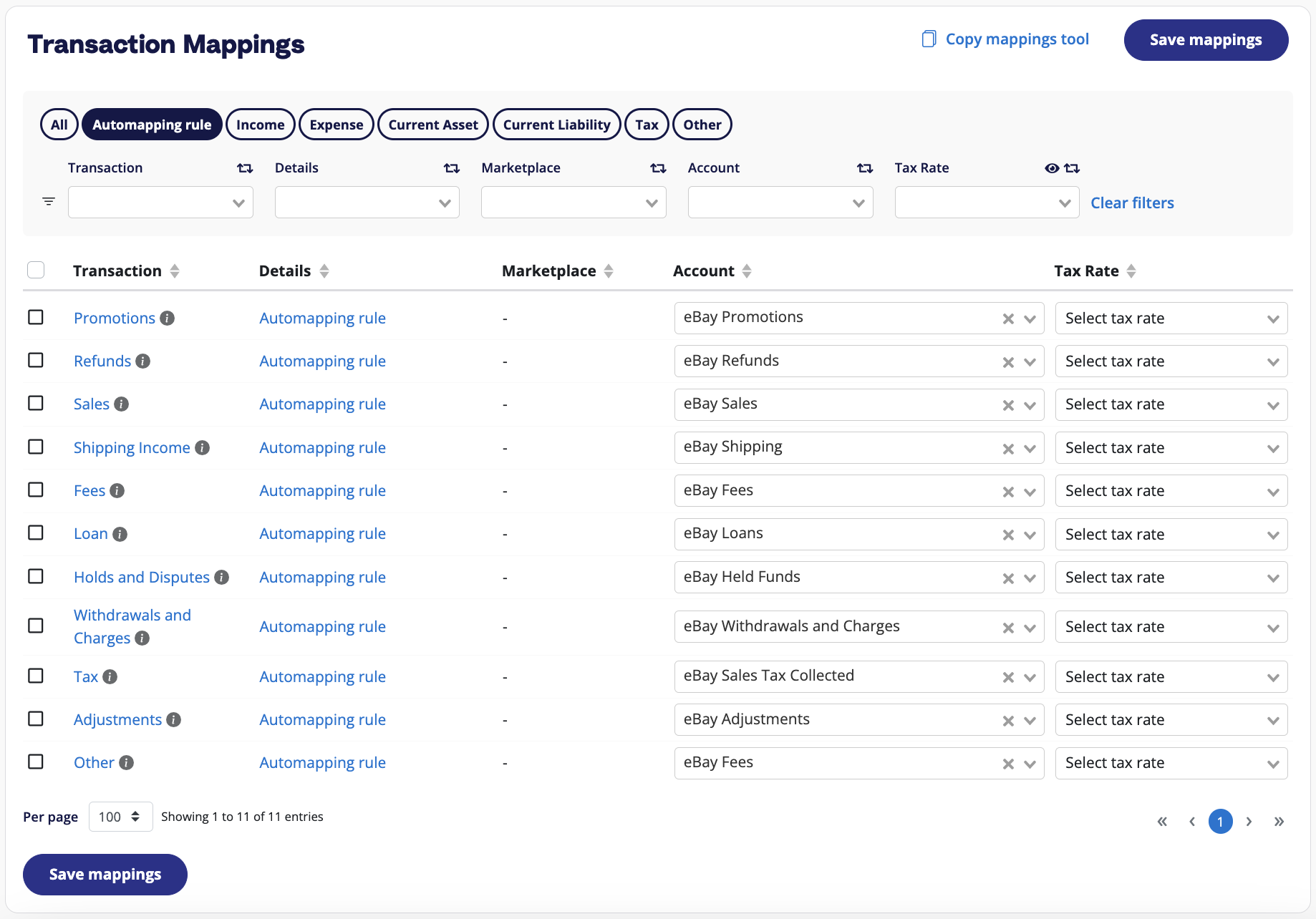Sort table by Account column arrows
Viewport: 1316px width, 919px height.
[x=747, y=271]
